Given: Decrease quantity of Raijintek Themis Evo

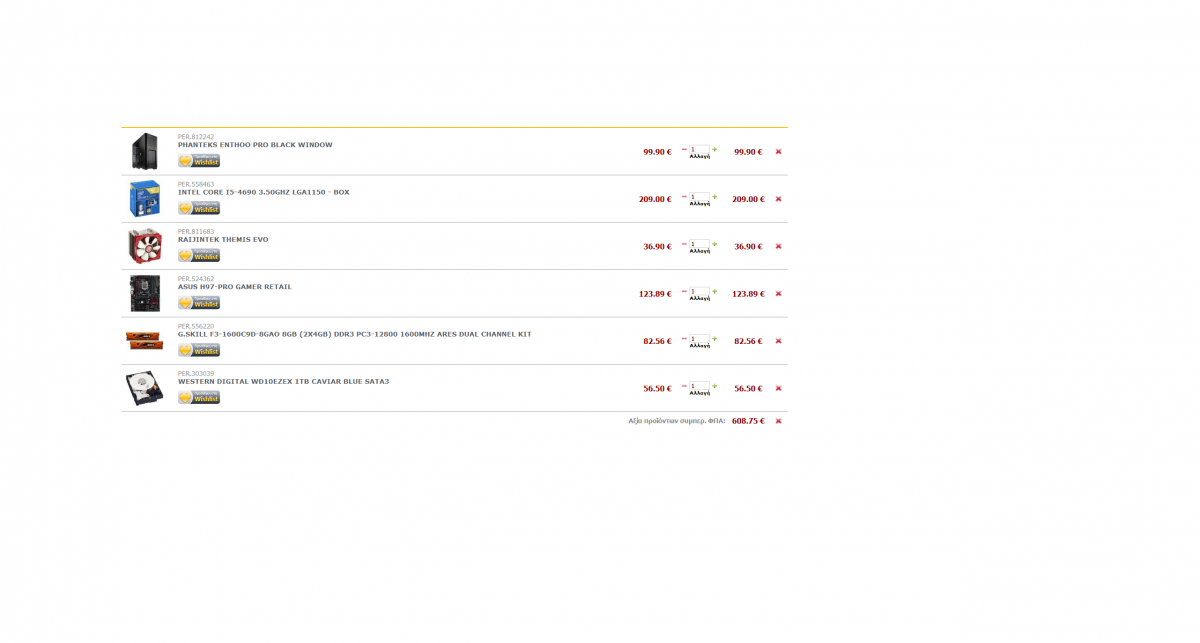Looking at the screenshot, I should 684,243.
